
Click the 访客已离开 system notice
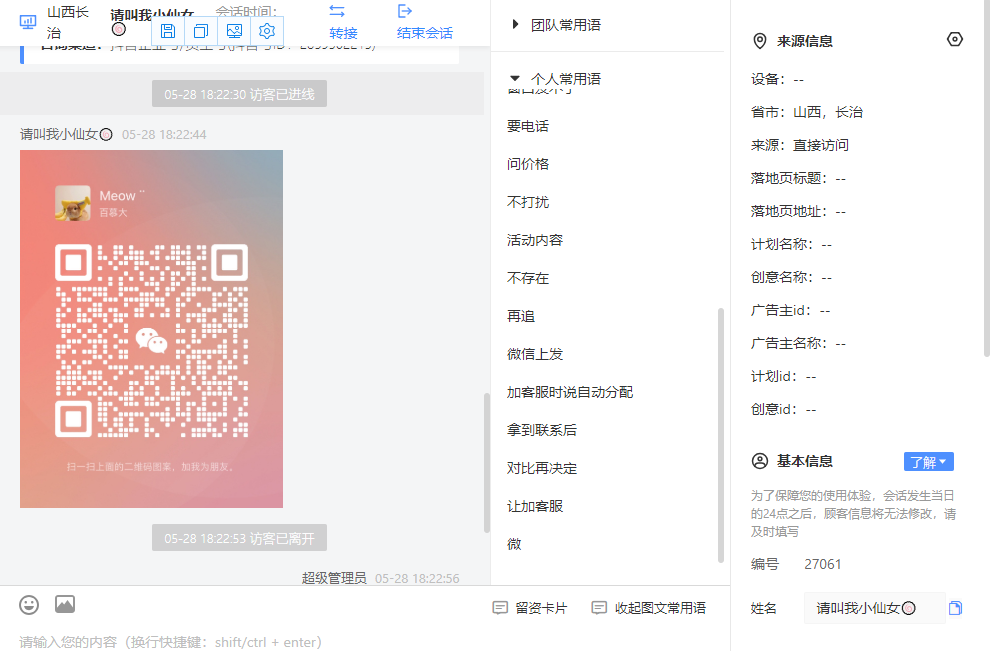tap(239, 538)
